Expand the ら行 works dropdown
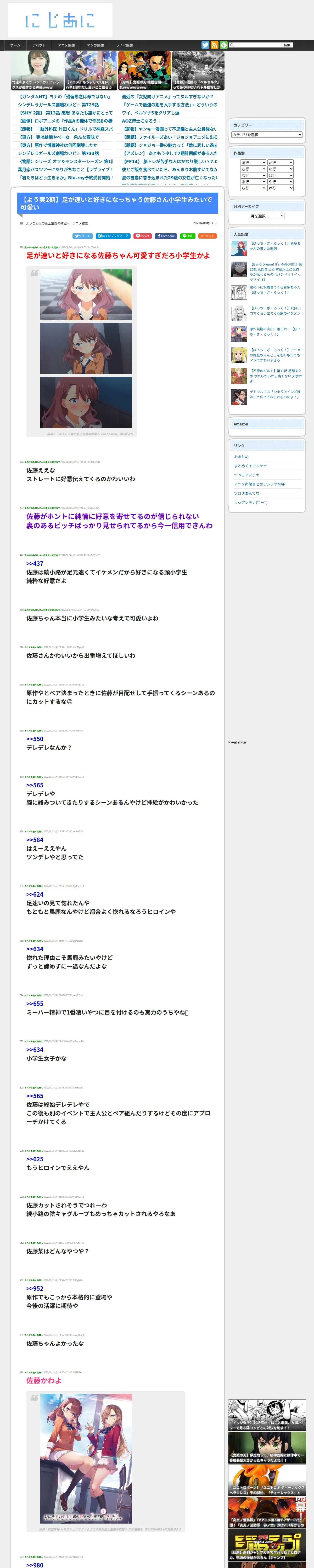Image resolution: width=314 pixels, height=1568 pixels. coord(253,188)
